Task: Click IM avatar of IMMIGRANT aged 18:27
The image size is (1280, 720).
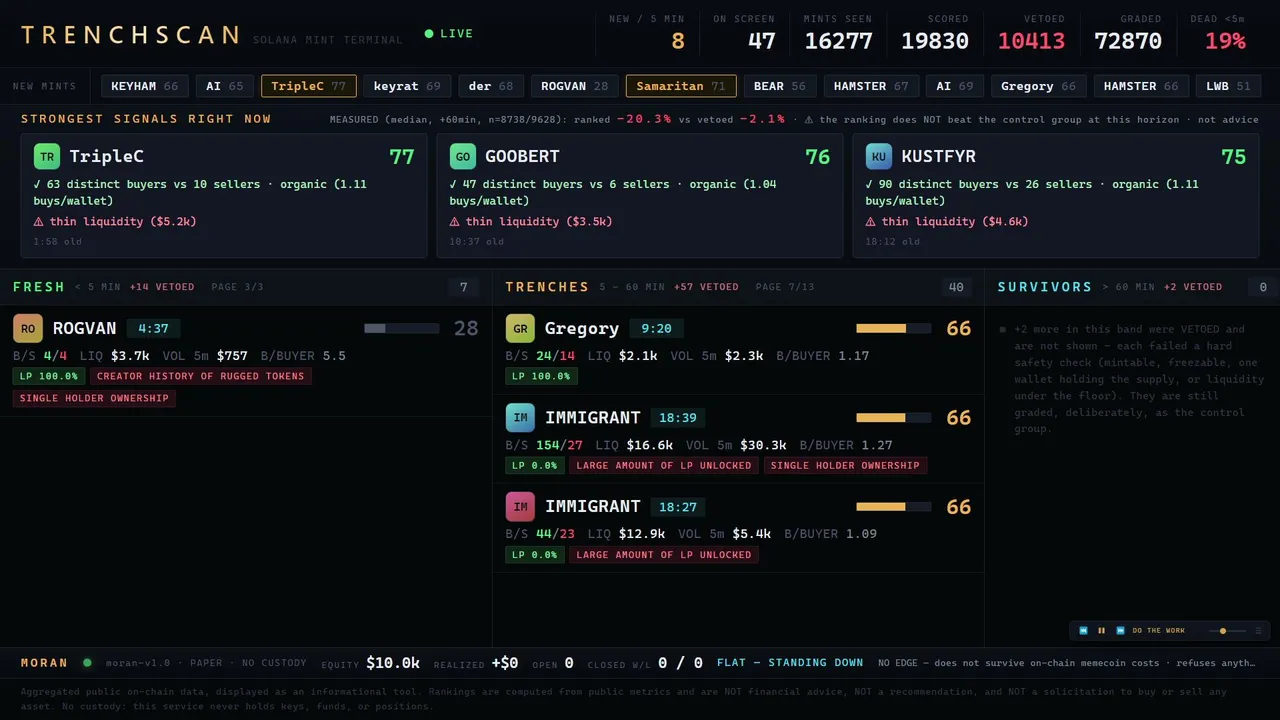Action: point(520,507)
